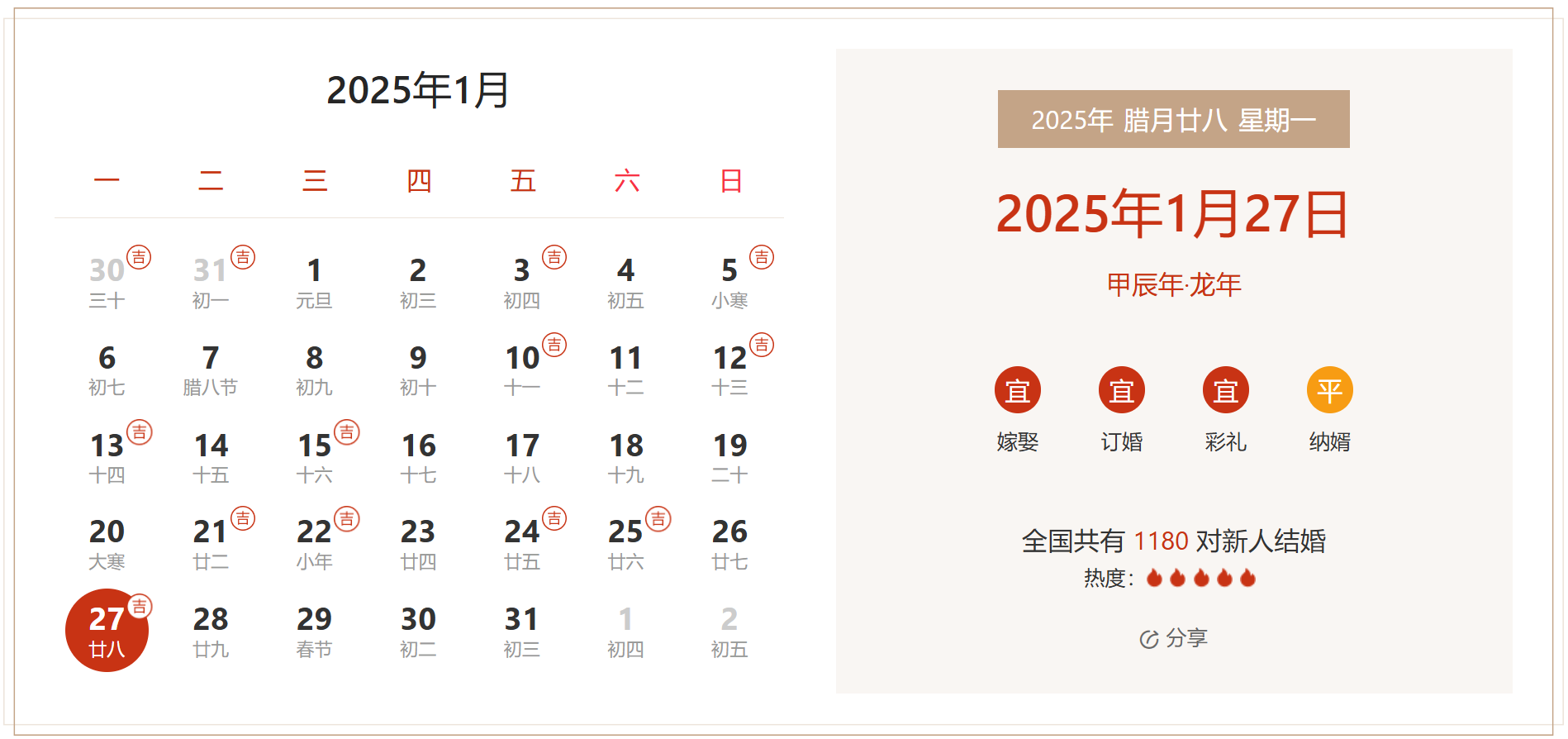Screen dimensions: 1568x739
Task: Click the 嫁娶 label
Action: 1018,442
